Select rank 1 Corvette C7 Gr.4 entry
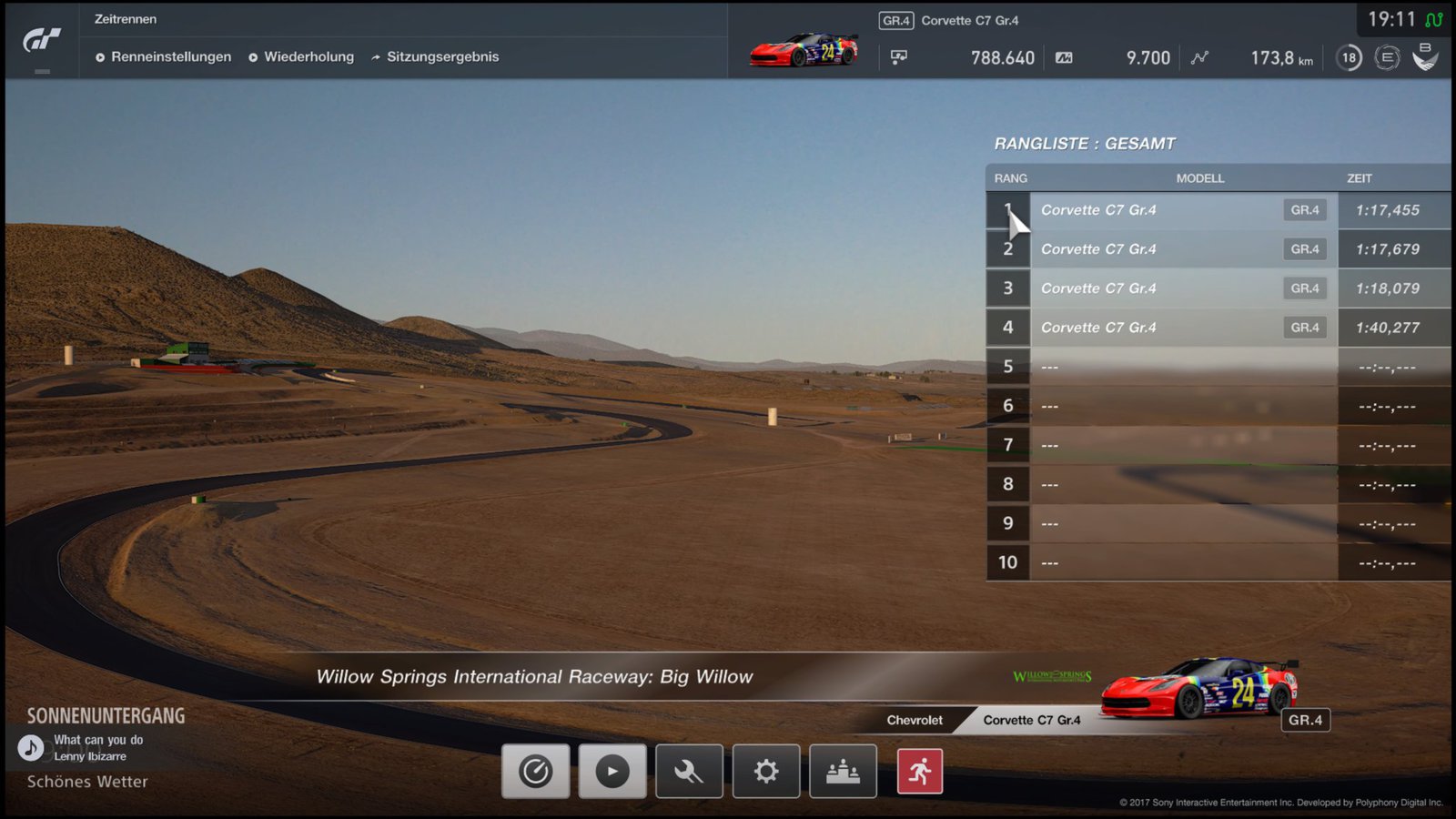Viewport: 1456px width, 819px height. (x=1218, y=210)
